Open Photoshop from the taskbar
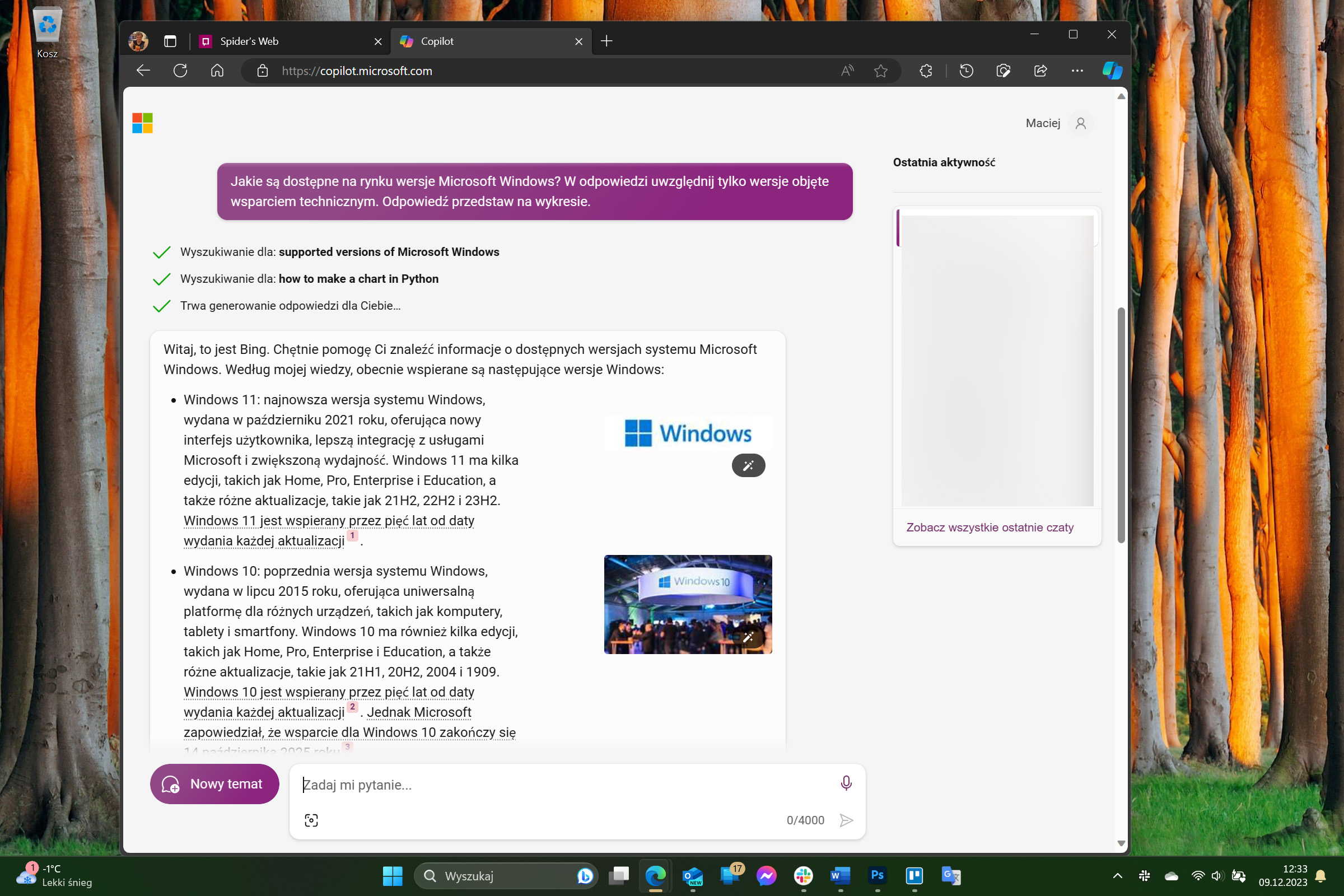The width and height of the screenshot is (1344, 896). [x=877, y=876]
